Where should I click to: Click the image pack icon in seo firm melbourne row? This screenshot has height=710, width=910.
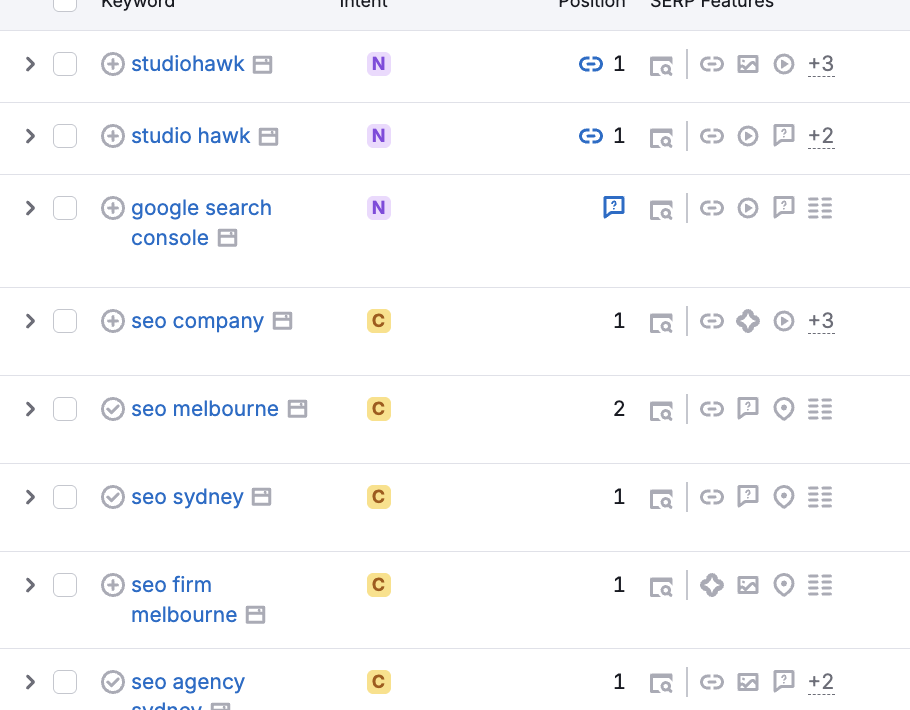click(748, 585)
